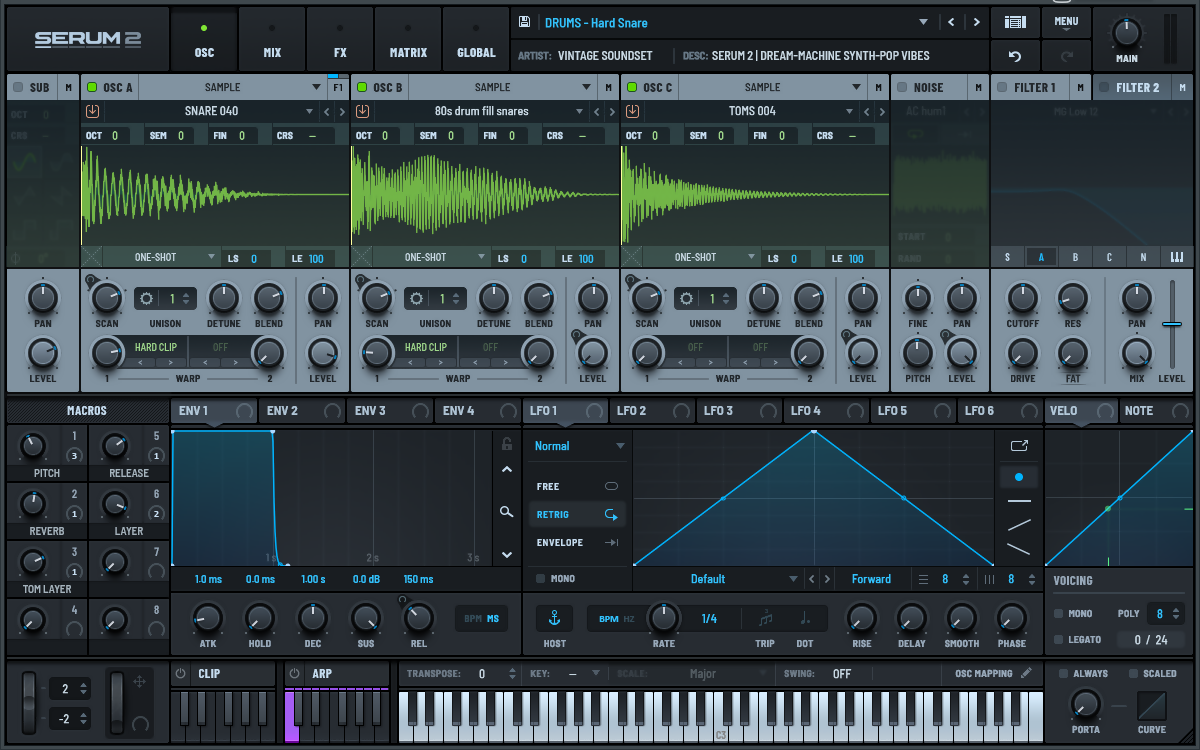This screenshot has width=1200, height=750.
Task: Click the TRANSPOSE value field
Action: tap(482, 674)
